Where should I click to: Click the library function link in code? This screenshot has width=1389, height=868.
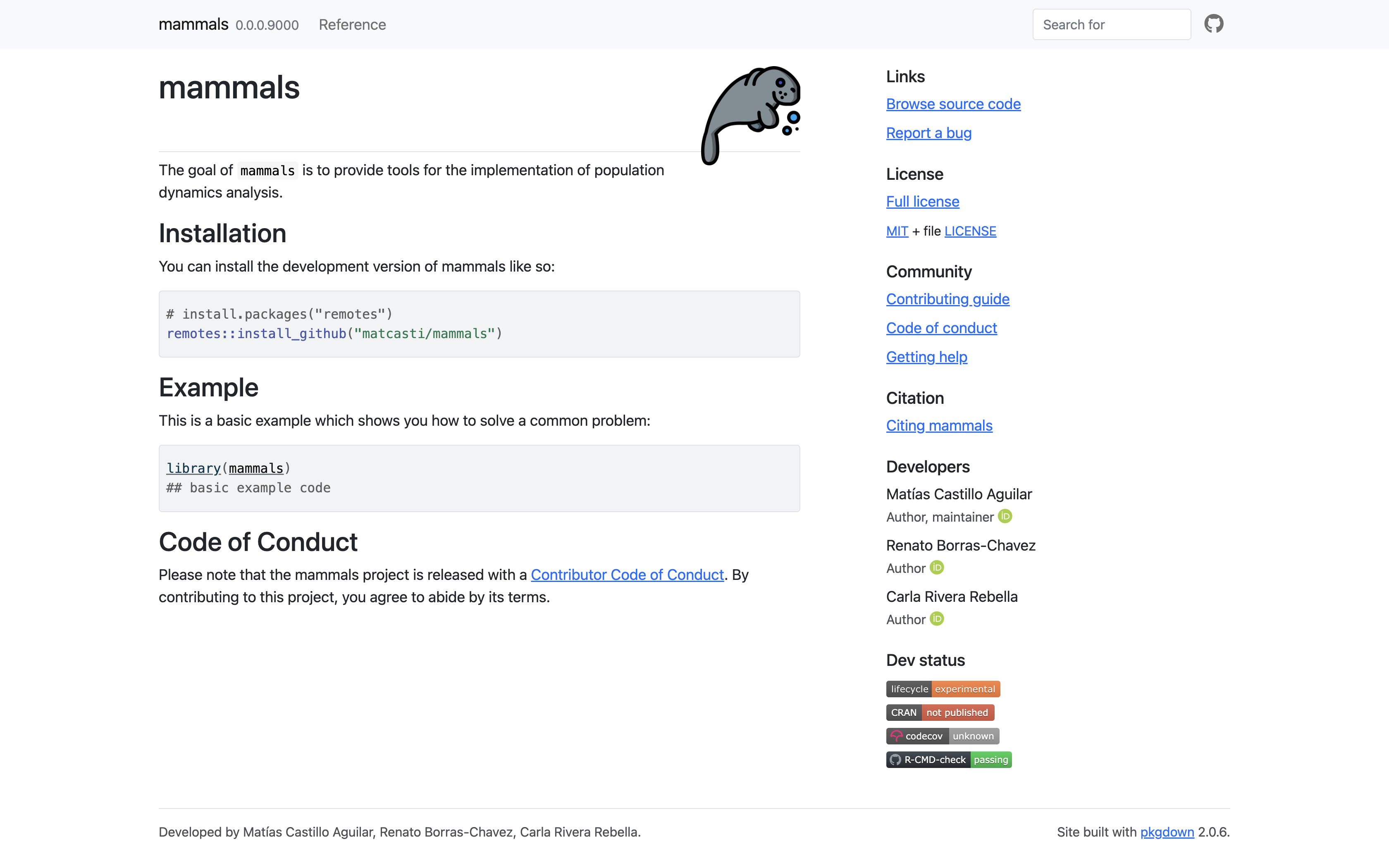tap(193, 468)
